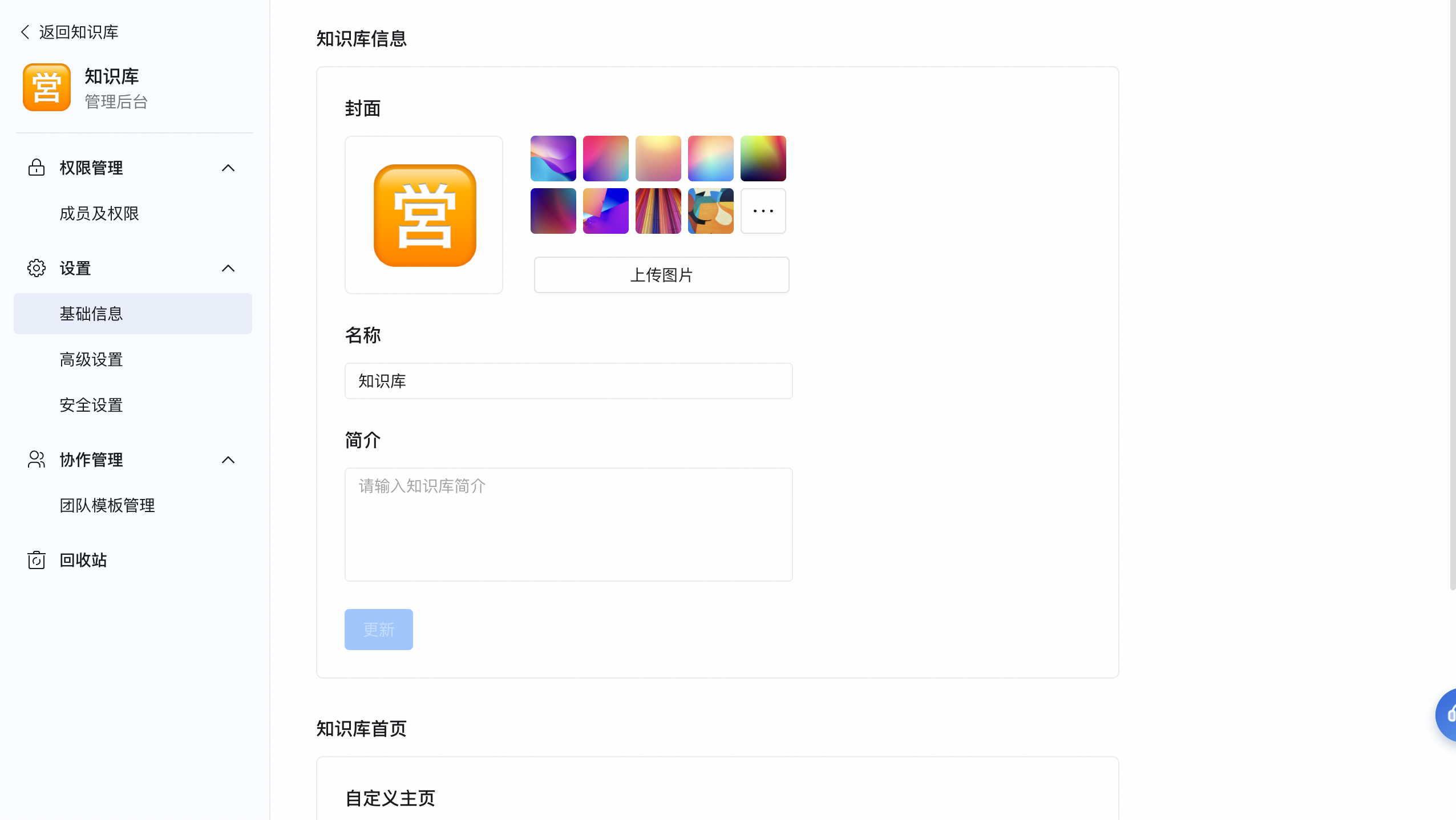Click the orange 营 logo in sidebar
Image resolution: width=1456 pixels, height=820 pixels.
[47, 87]
